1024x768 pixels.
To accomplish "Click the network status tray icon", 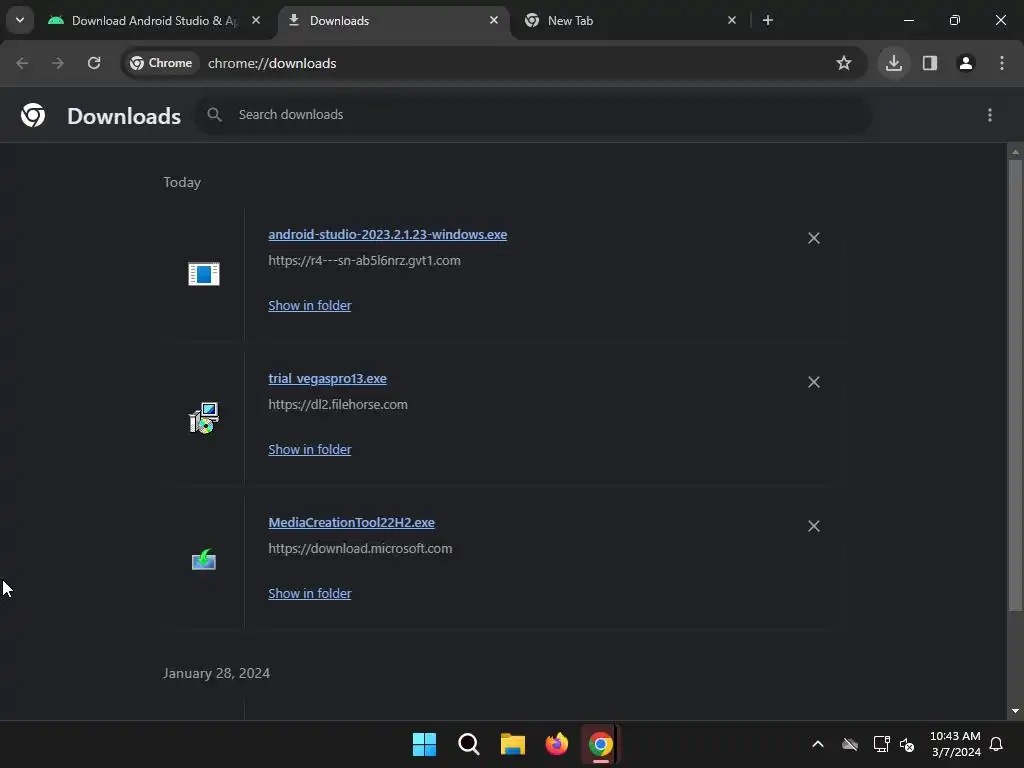I will click(x=882, y=744).
